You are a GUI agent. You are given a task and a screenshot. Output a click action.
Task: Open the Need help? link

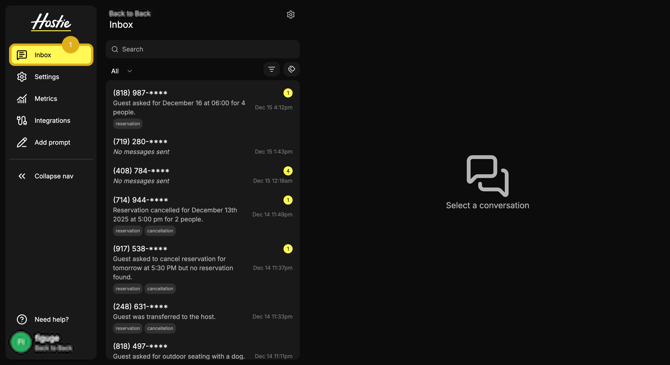(x=51, y=319)
